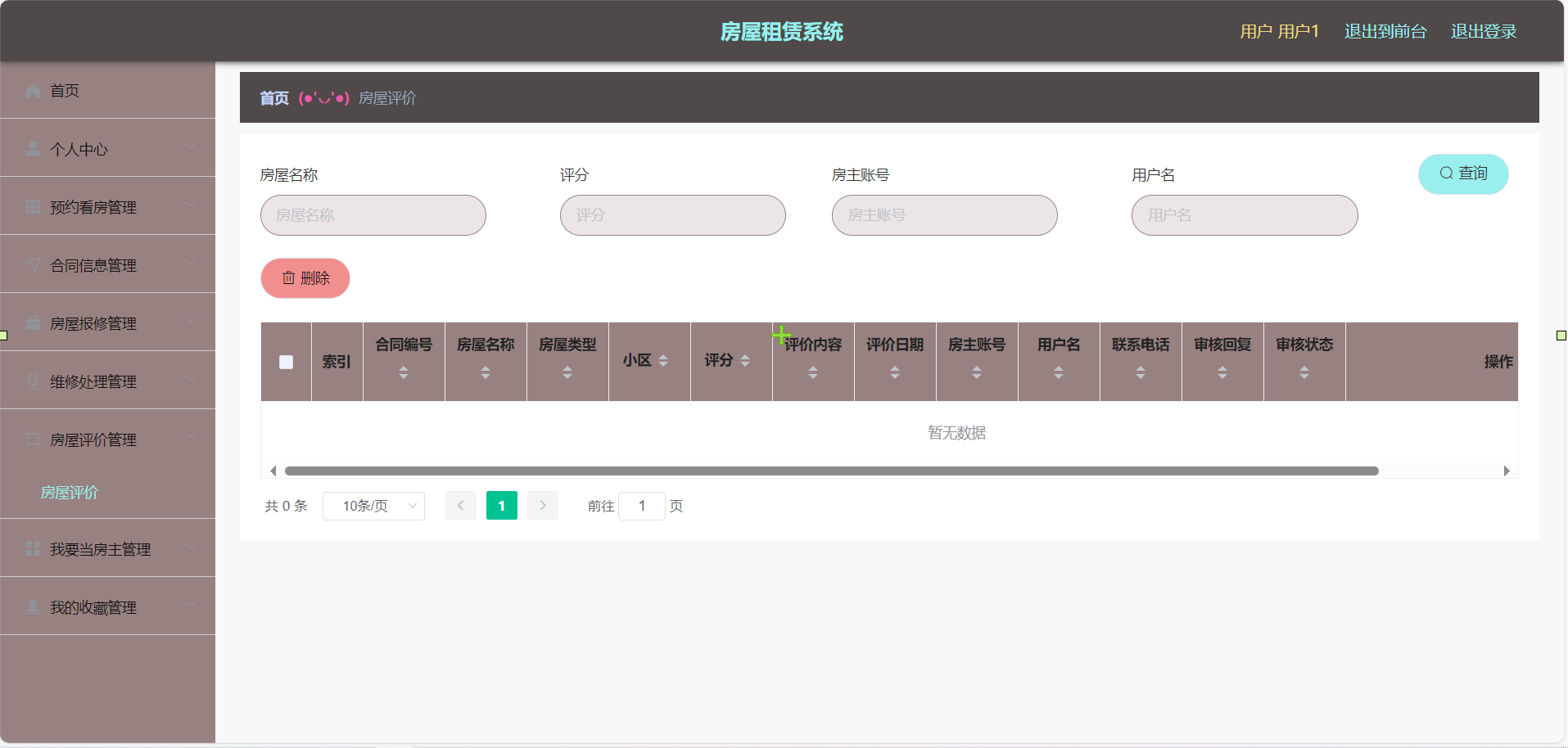1568x748 pixels.
Task: Focus the 房屋名称 search input
Action: (373, 215)
